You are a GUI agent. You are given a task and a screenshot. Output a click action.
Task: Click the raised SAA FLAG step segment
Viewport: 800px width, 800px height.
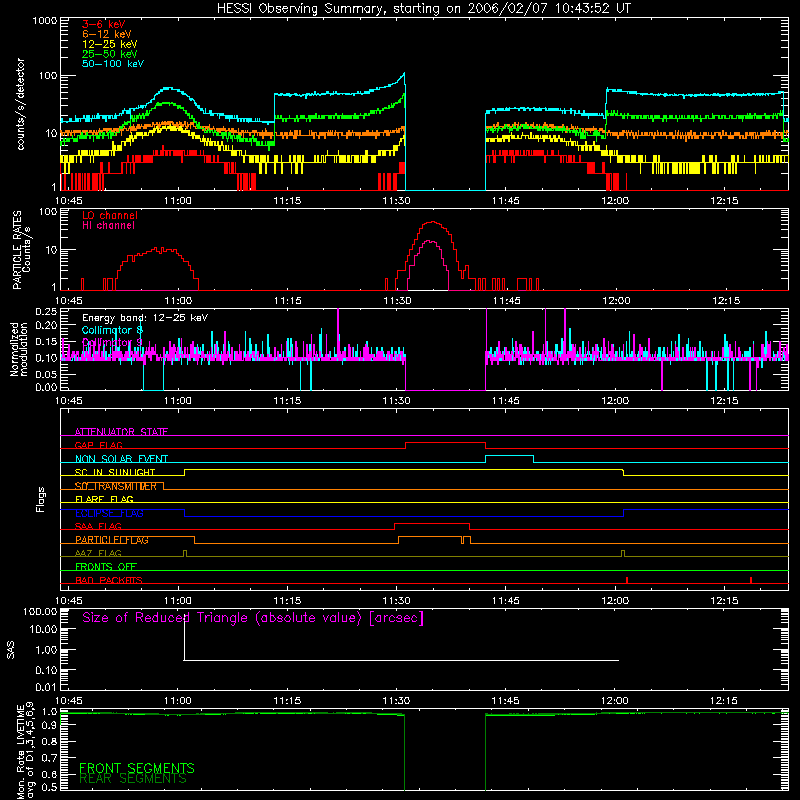(432, 523)
